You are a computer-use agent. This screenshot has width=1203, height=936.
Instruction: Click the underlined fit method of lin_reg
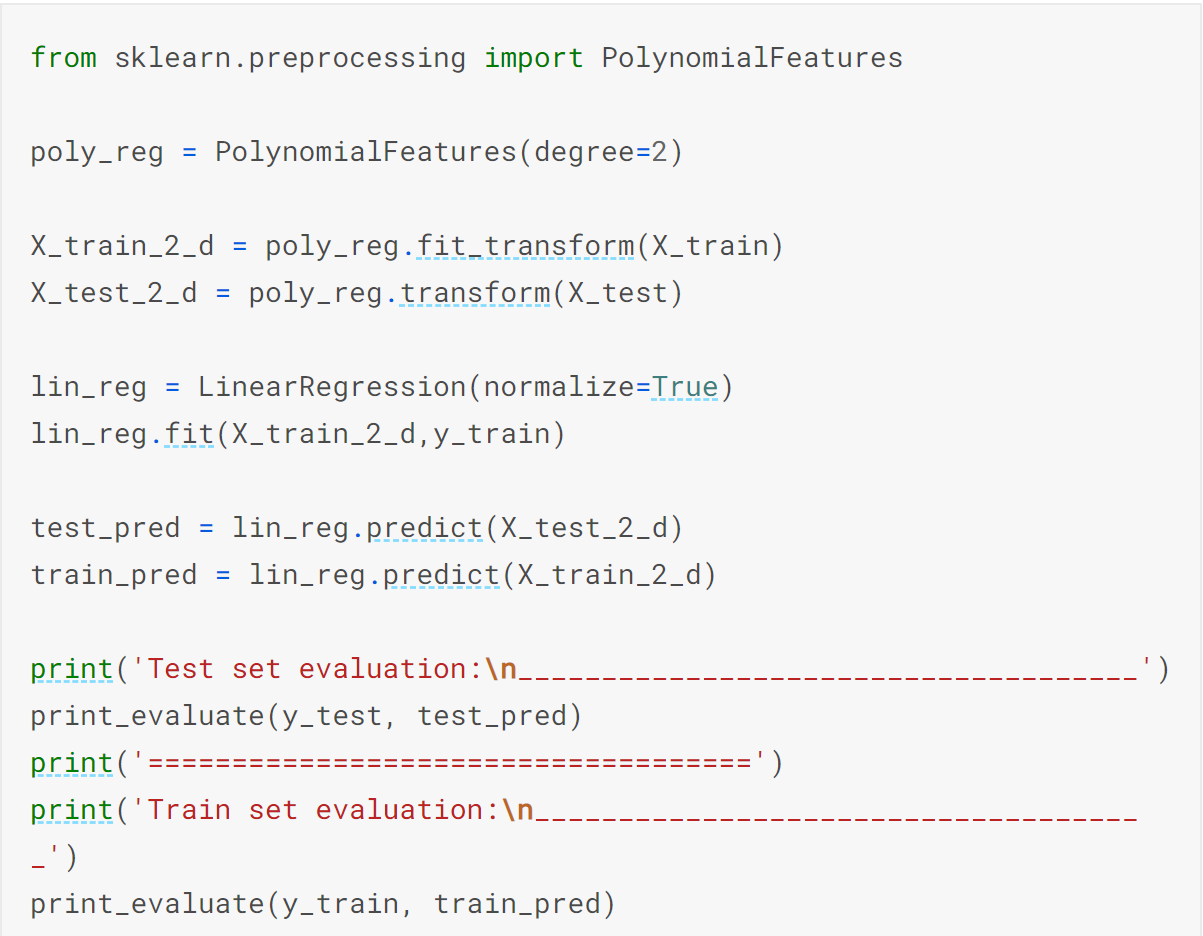click(x=189, y=434)
